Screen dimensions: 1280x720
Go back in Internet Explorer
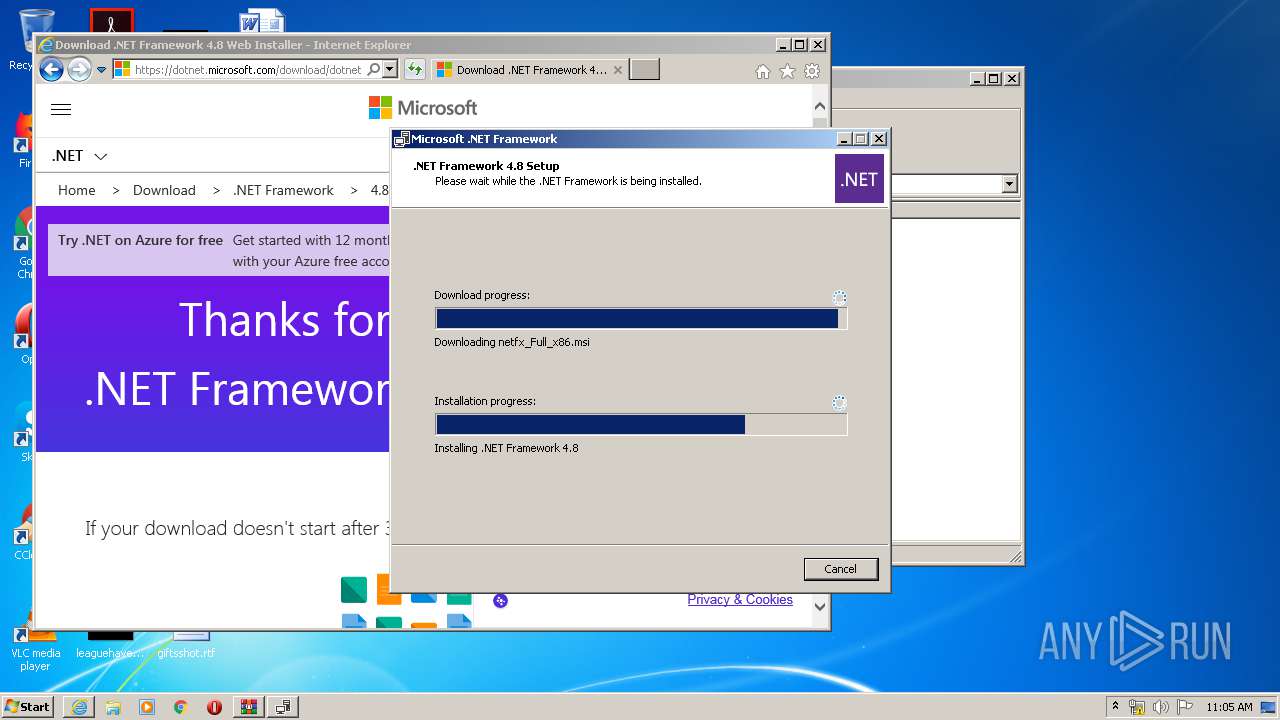coord(51,69)
